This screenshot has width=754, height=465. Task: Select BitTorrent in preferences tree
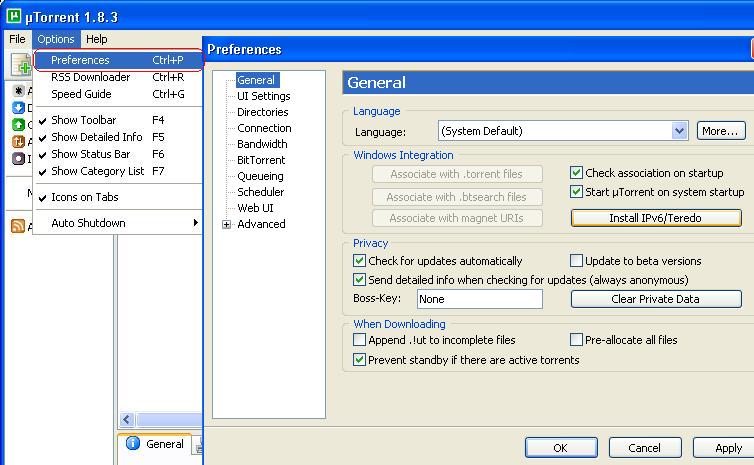261,160
